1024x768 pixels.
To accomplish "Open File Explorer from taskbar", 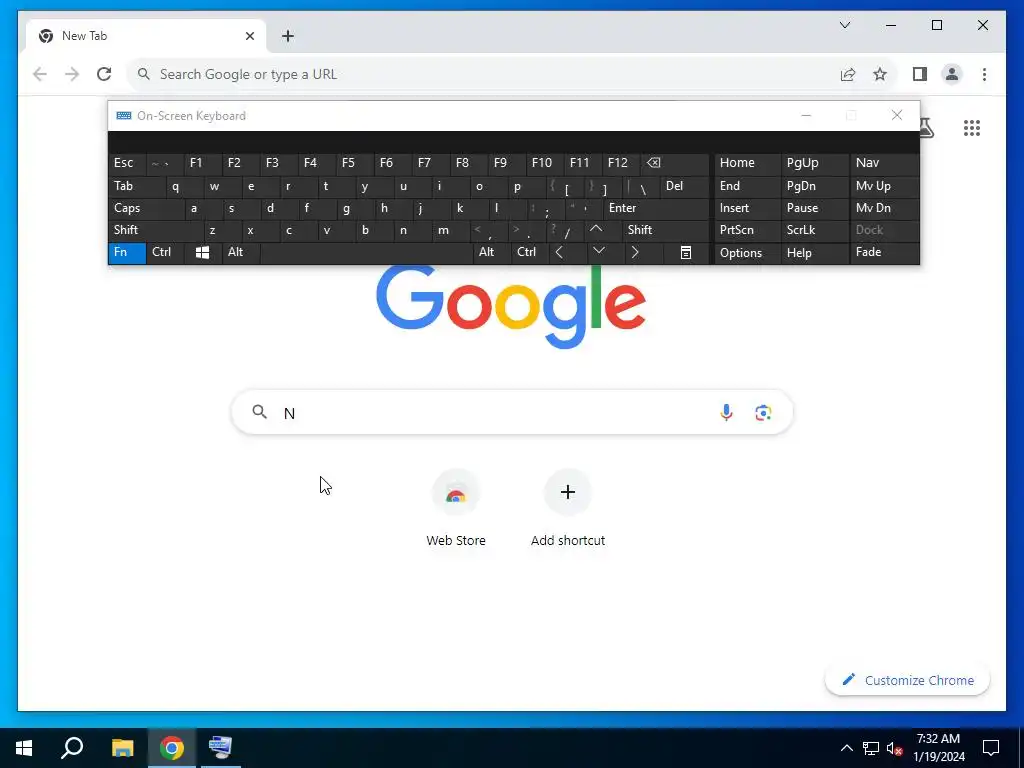I will tap(122, 748).
